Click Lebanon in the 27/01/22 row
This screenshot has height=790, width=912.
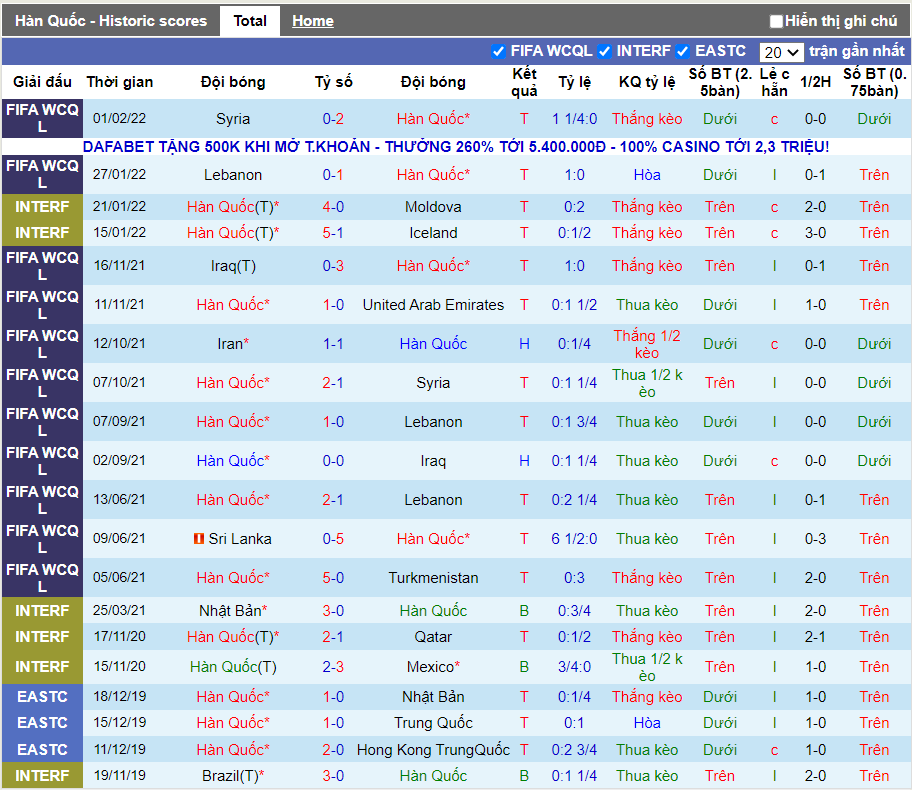click(233, 175)
